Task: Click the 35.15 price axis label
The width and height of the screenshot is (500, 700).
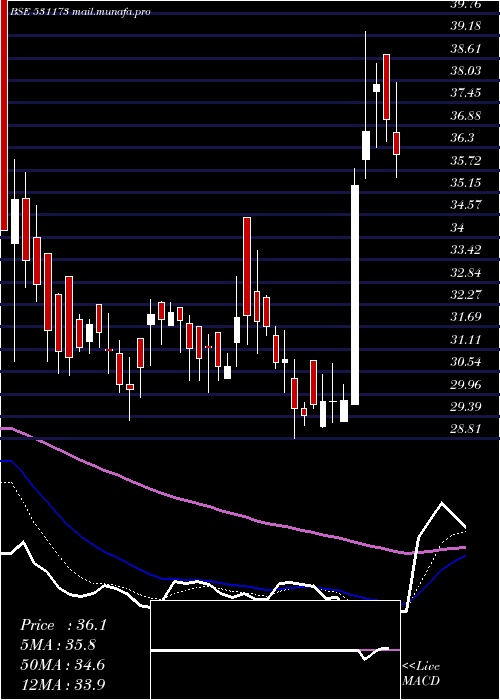Action: pos(466,183)
